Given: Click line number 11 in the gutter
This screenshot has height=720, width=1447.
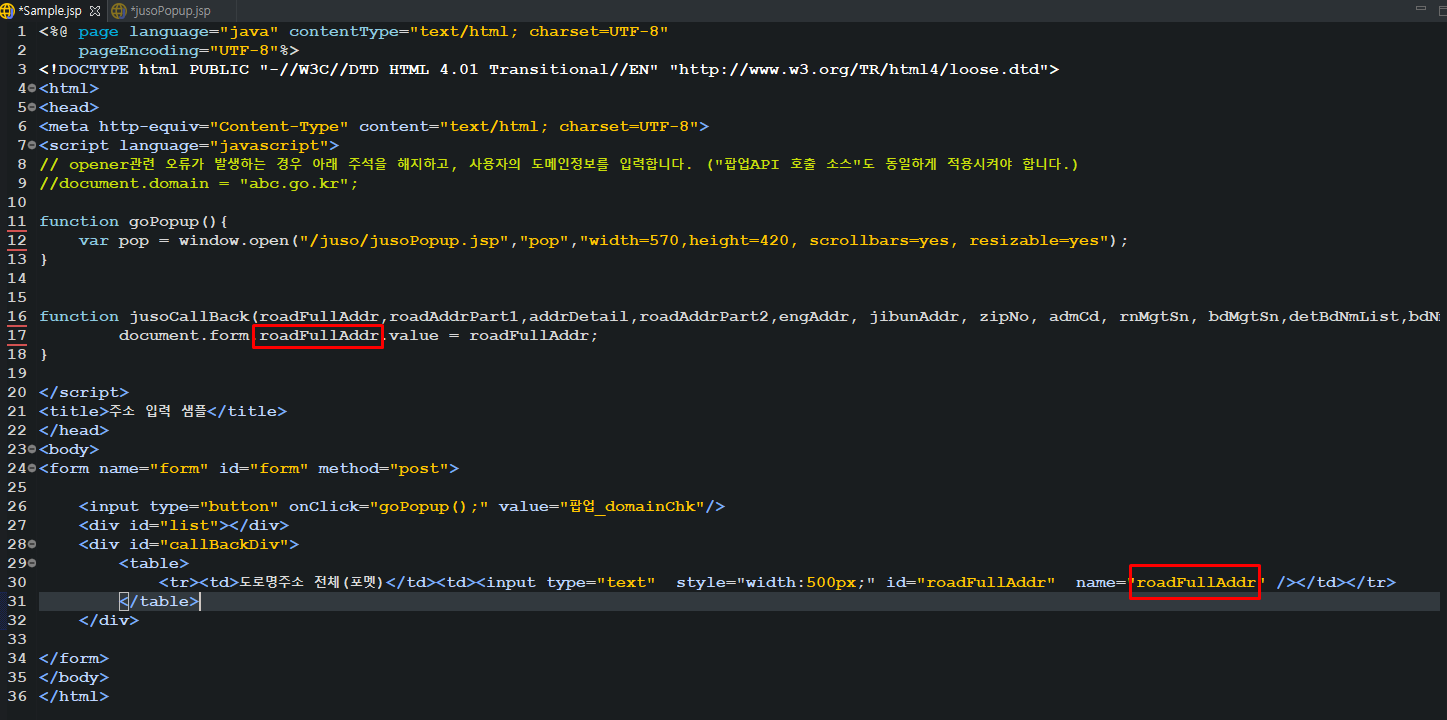Looking at the screenshot, I should pyautogui.click(x=16, y=221).
